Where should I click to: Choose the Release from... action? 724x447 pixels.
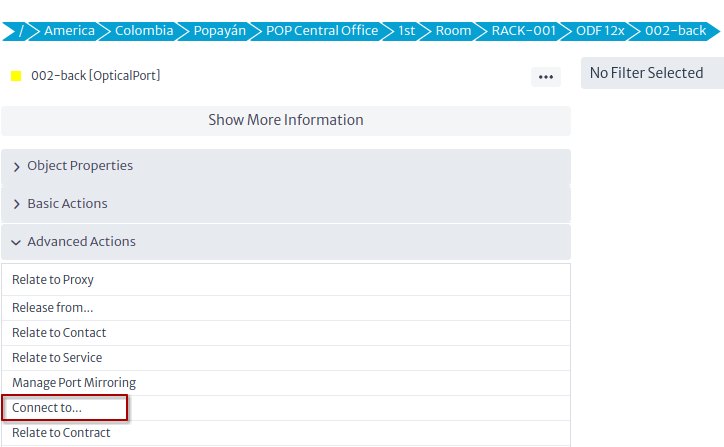(x=286, y=308)
